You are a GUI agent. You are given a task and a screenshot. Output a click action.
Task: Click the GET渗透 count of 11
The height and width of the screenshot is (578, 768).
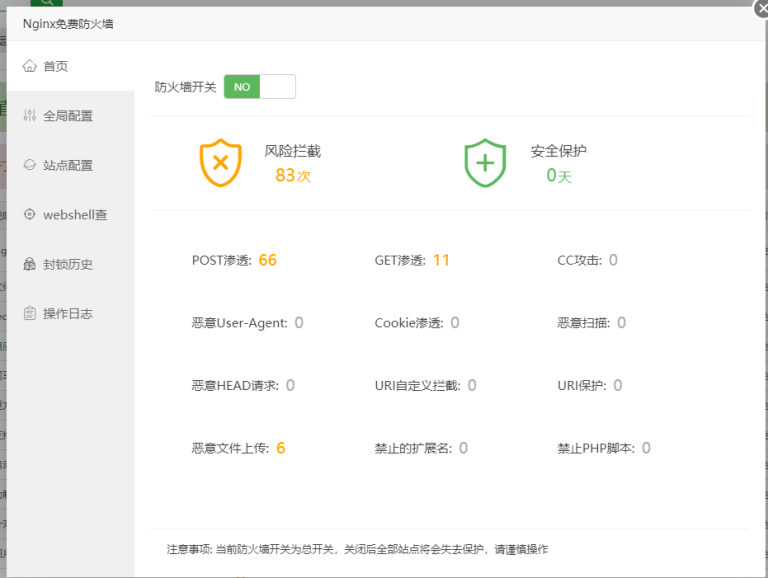click(441, 260)
